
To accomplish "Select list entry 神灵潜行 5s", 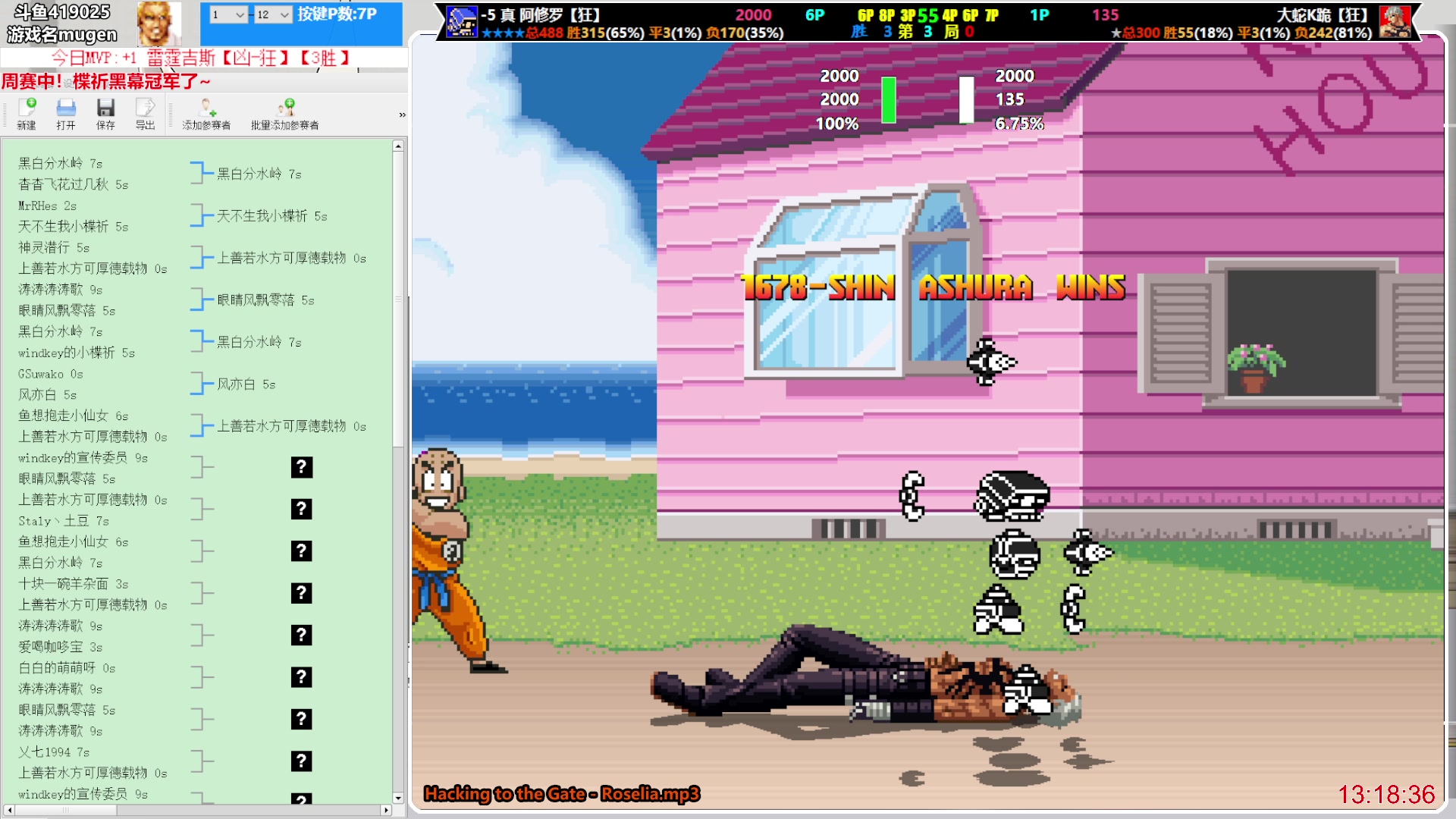I will (x=54, y=247).
